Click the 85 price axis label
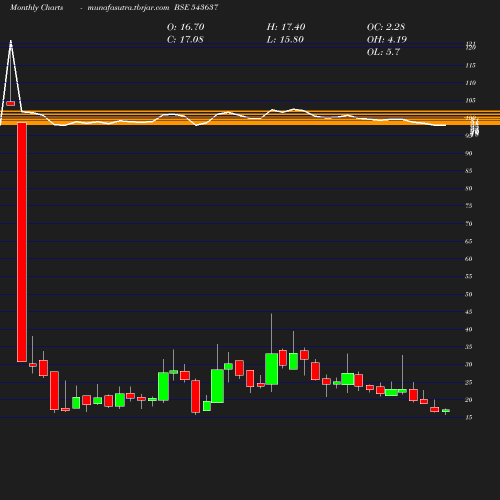 click(469, 171)
